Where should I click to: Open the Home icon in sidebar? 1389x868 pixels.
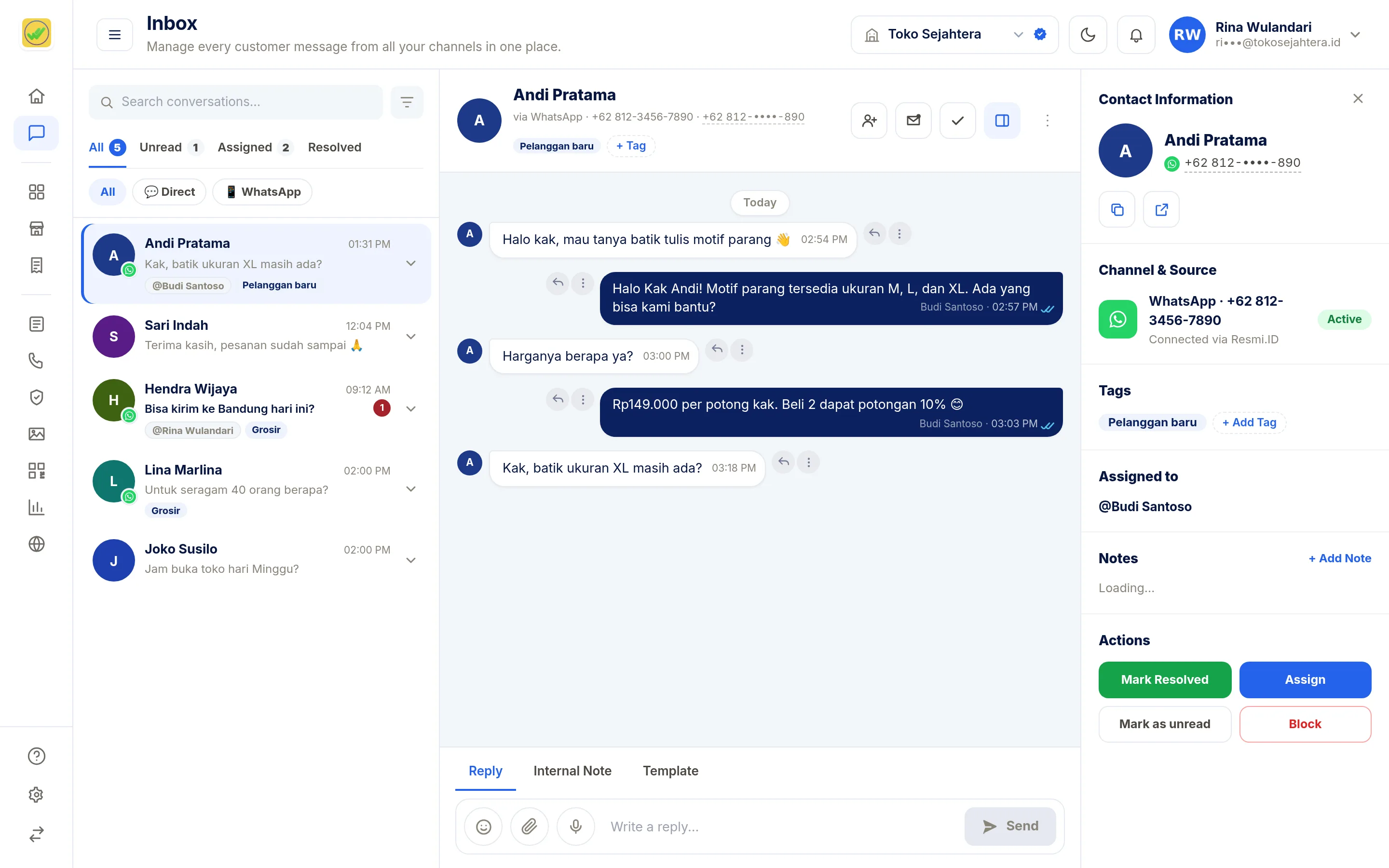pos(36,96)
